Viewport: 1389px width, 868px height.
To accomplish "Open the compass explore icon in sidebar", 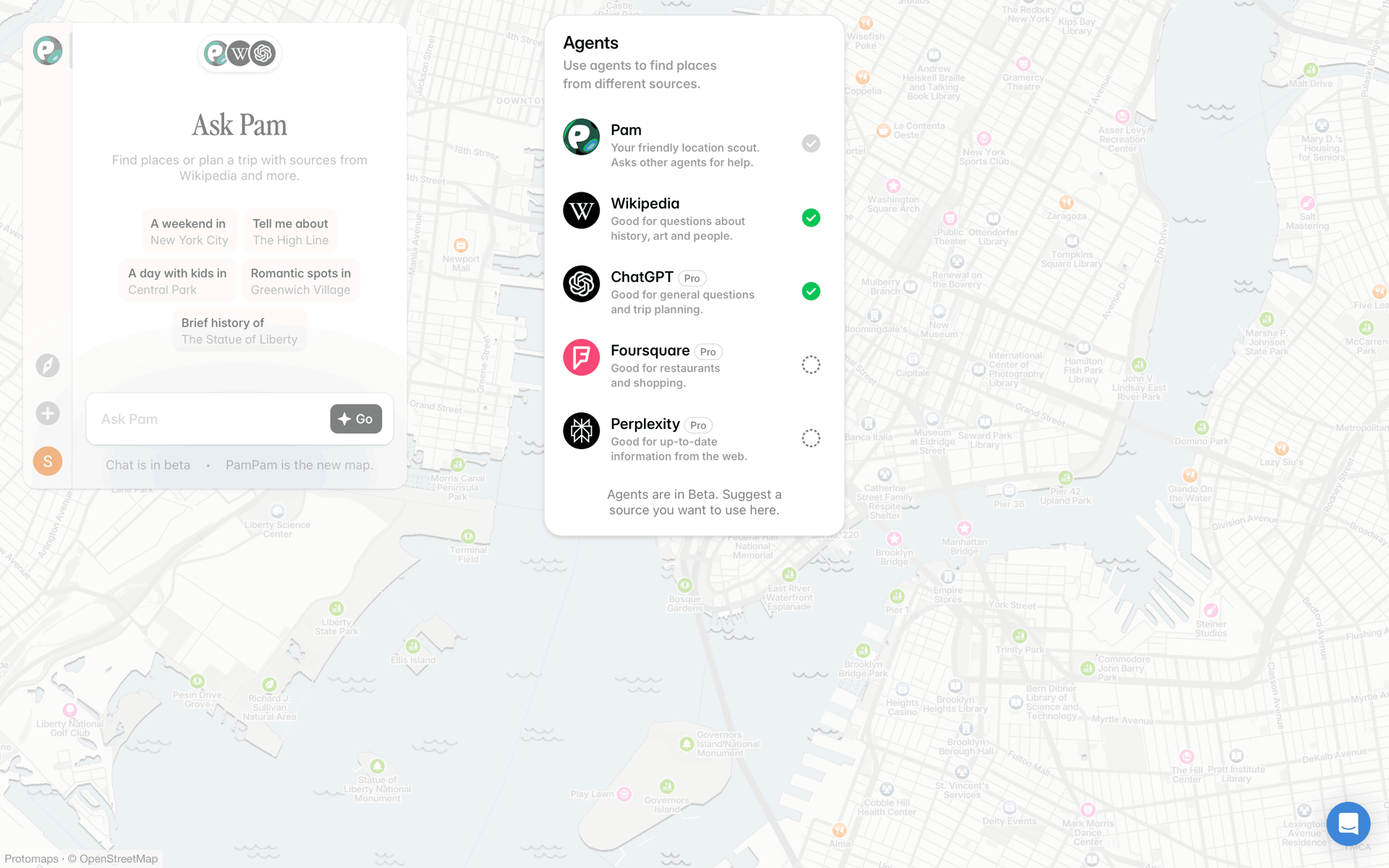I will click(x=48, y=365).
